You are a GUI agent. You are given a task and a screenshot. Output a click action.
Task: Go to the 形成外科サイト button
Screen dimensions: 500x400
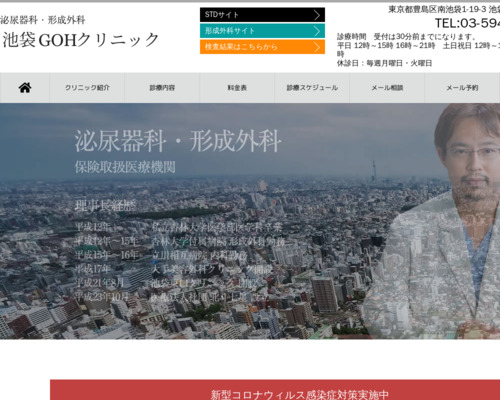coord(262,31)
